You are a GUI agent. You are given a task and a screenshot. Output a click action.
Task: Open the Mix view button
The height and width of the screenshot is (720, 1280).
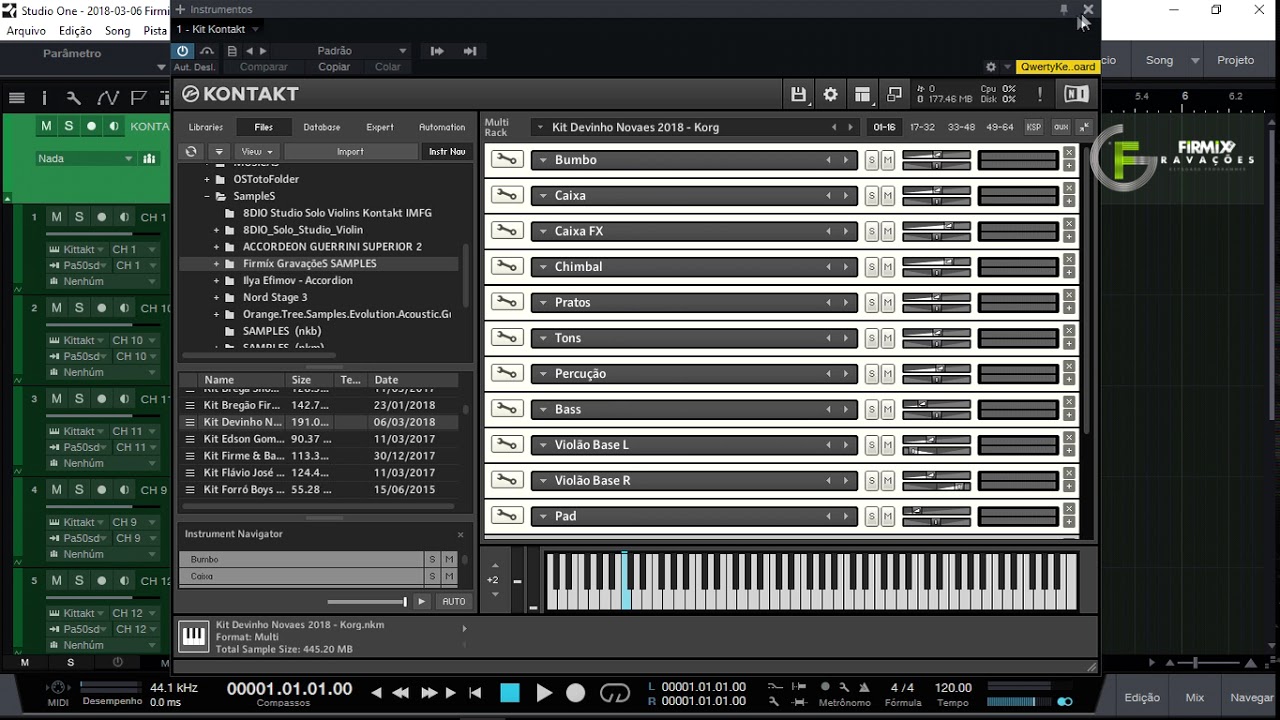[1195, 698]
